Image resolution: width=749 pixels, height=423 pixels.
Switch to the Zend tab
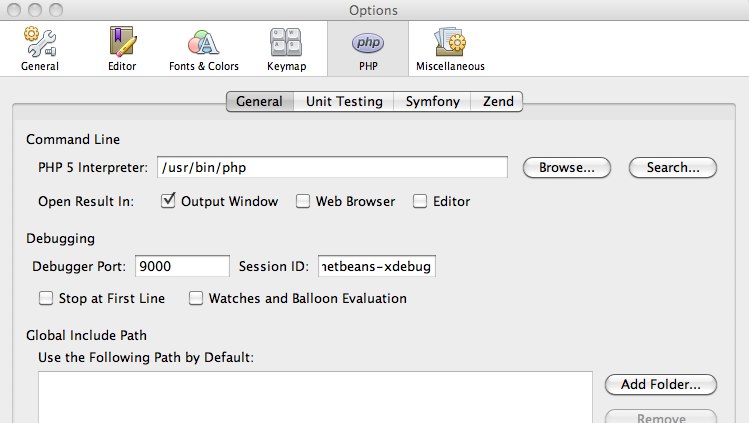coord(498,101)
